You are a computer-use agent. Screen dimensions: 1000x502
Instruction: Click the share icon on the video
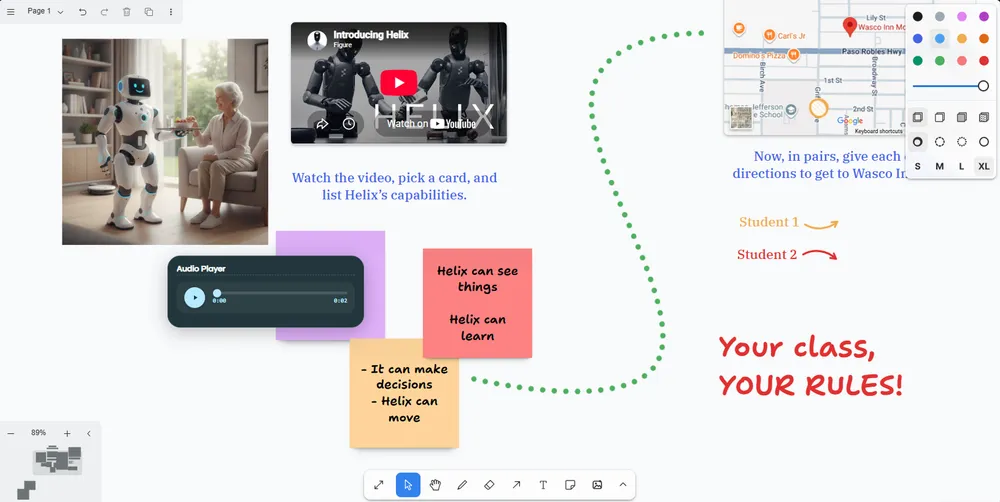(x=323, y=124)
